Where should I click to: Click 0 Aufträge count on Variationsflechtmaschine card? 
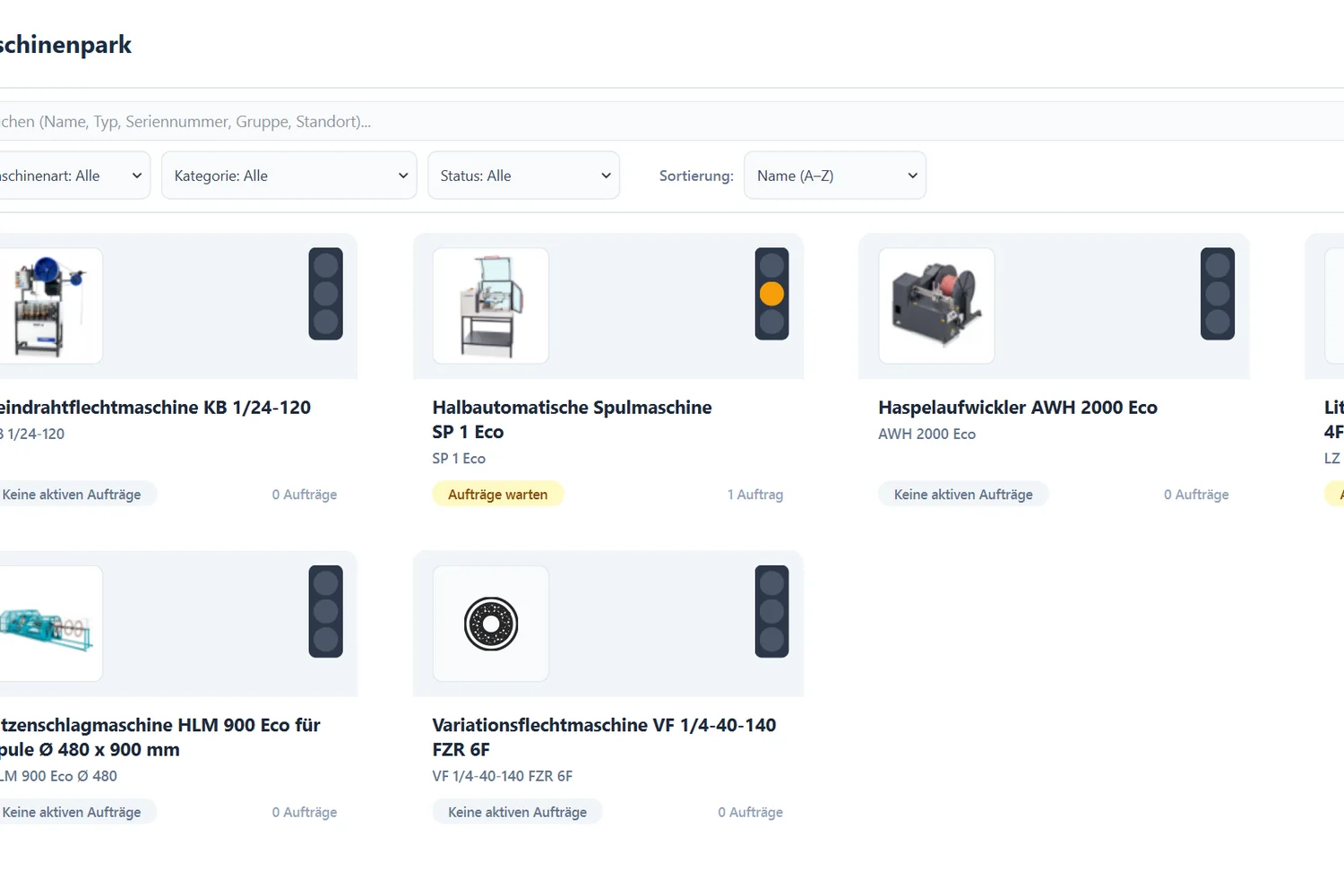click(x=751, y=812)
